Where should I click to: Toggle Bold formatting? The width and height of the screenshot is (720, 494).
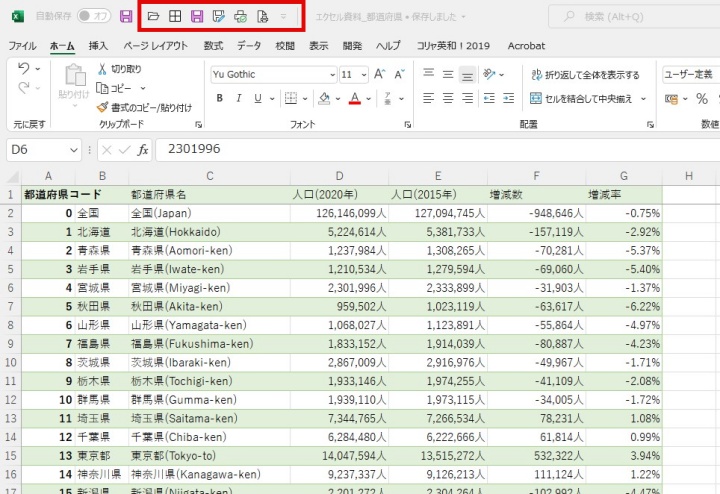tap(220, 98)
